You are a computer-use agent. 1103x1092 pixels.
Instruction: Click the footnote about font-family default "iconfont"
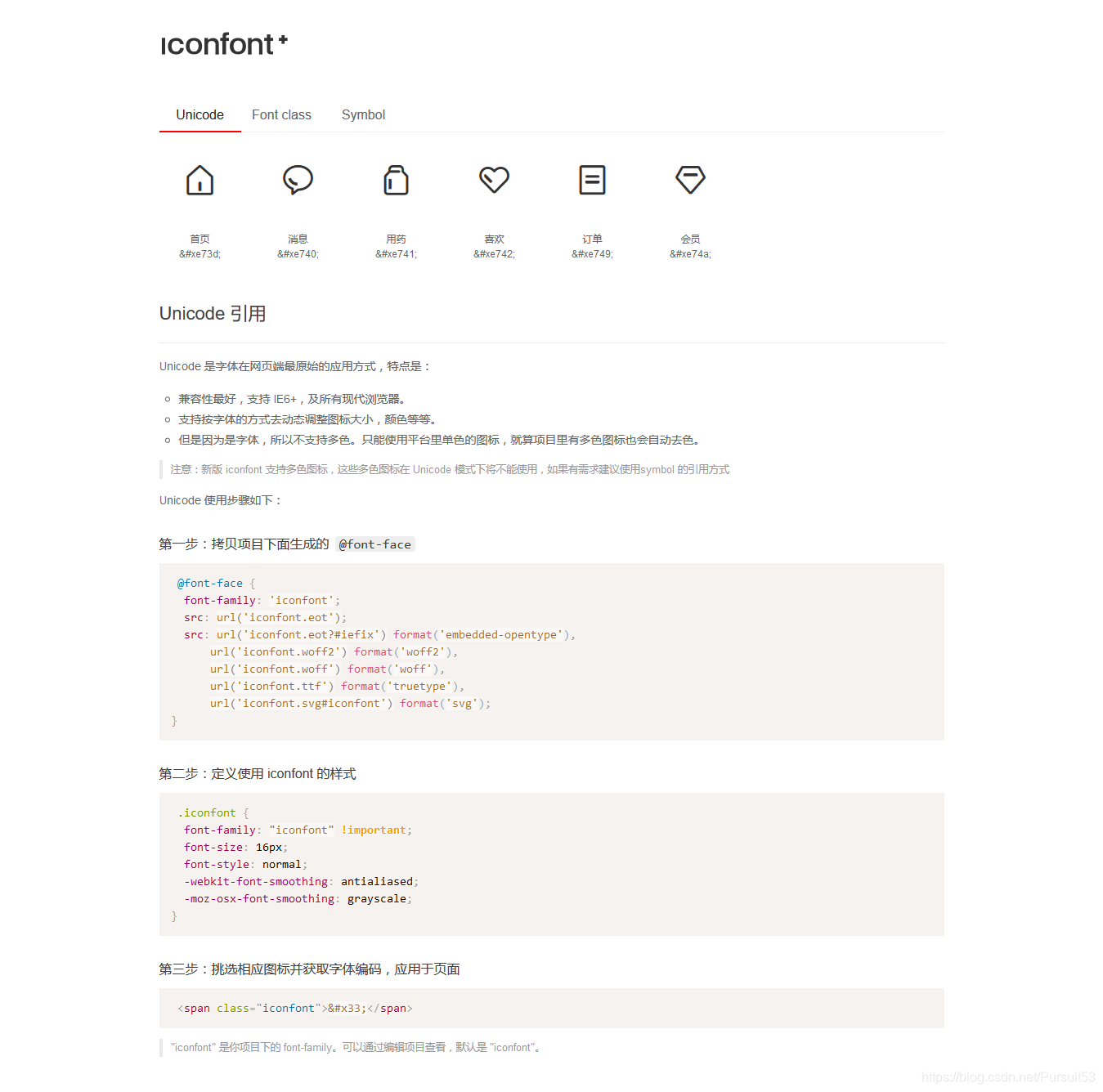click(x=356, y=1047)
